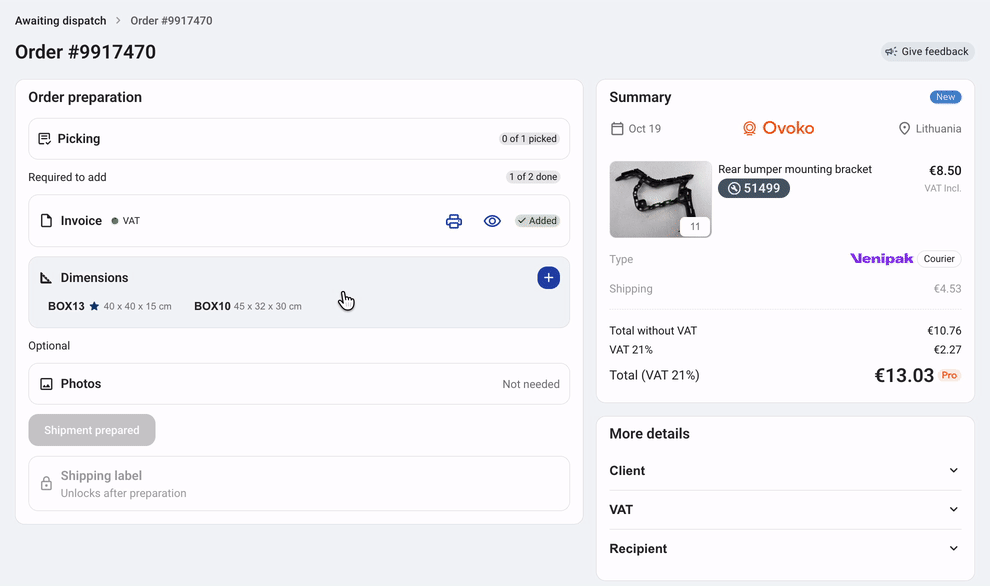Click the 'Not needed' Photos status
Screen dimensions: 990x586
pyautogui.click(x=531, y=385)
